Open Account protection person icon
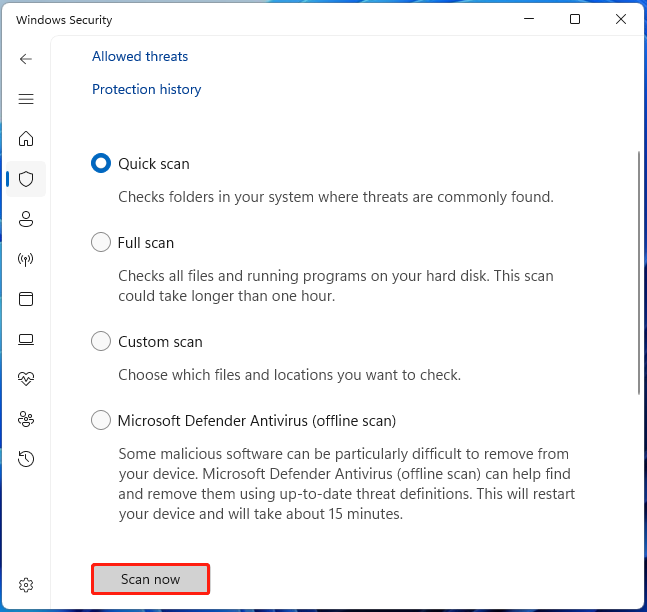This screenshot has width=647, height=612. tap(26, 219)
